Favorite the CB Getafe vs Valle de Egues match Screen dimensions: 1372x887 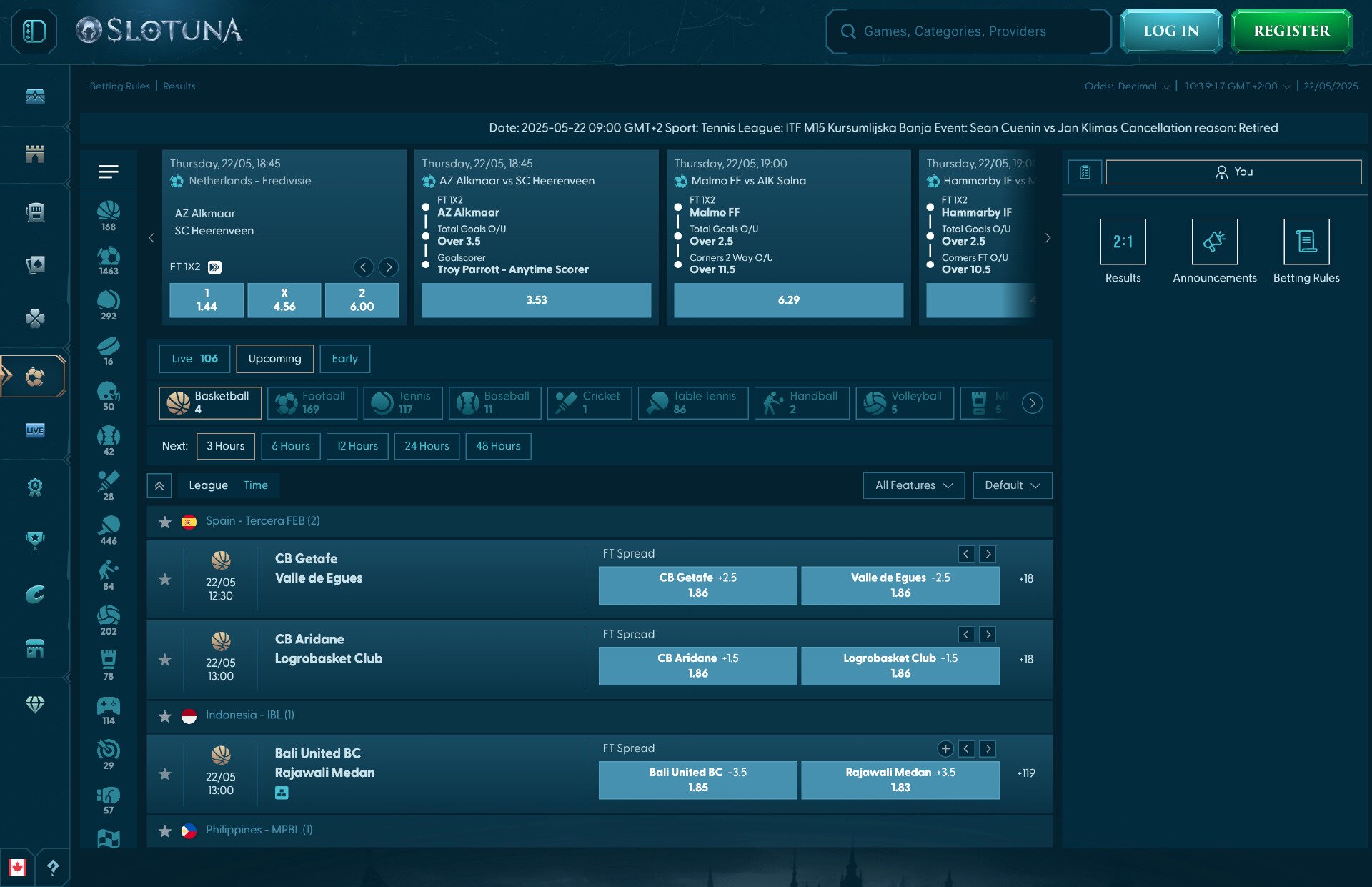[165, 579]
